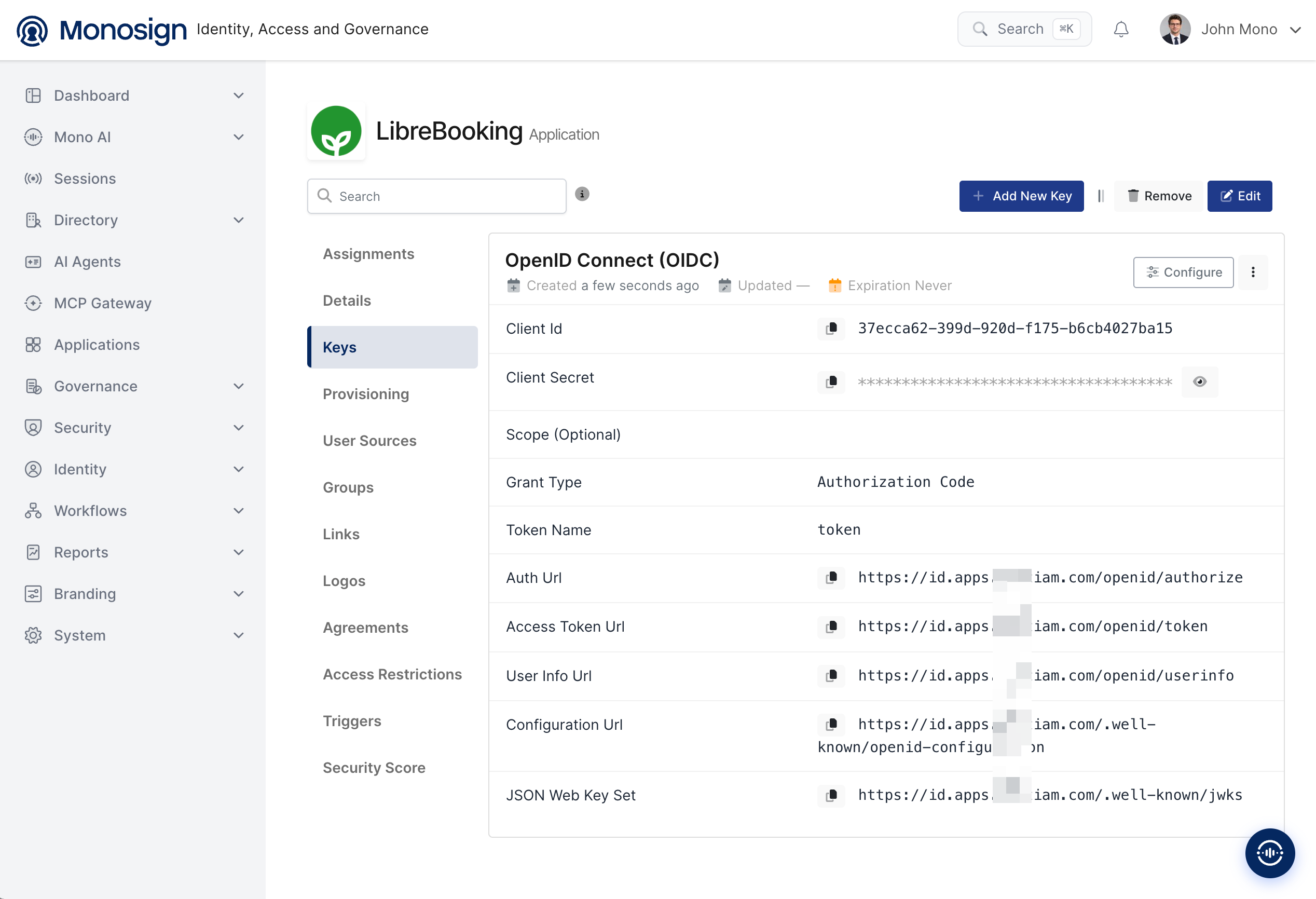Screen dimensions: 1316x899
Task: Copy the JSON Web Key Set url
Action: tap(831, 795)
